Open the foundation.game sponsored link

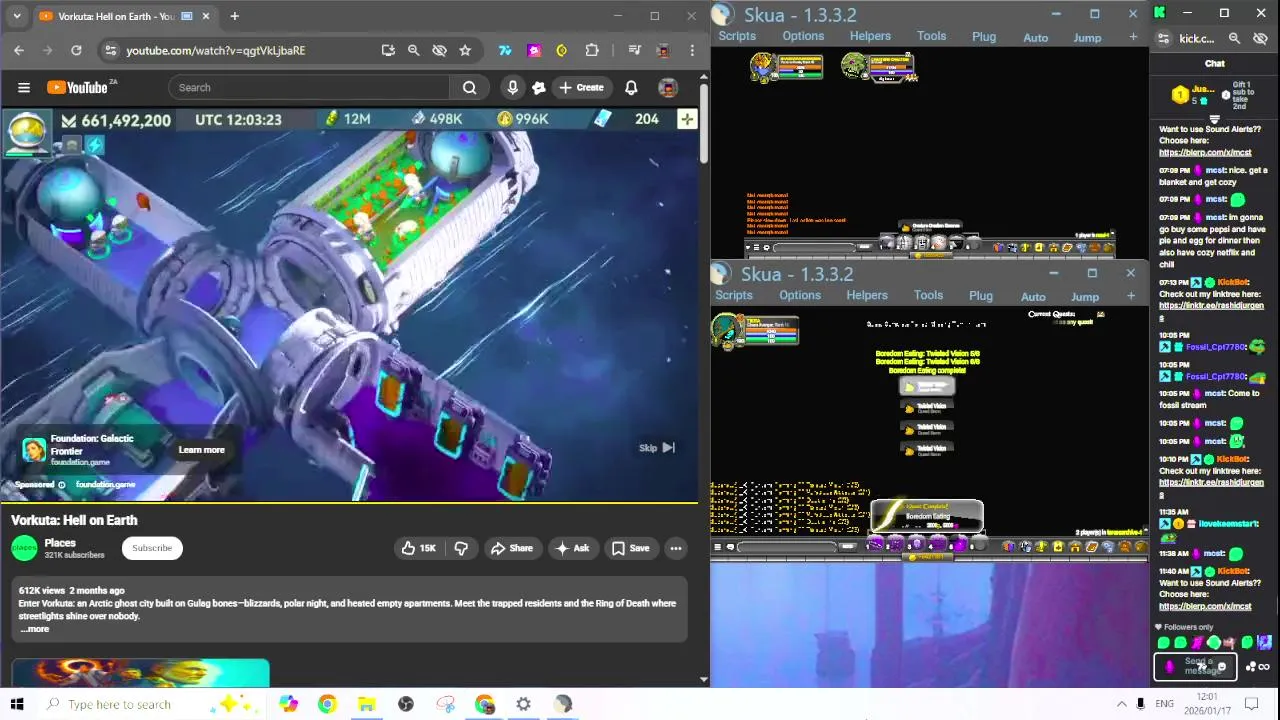point(105,485)
